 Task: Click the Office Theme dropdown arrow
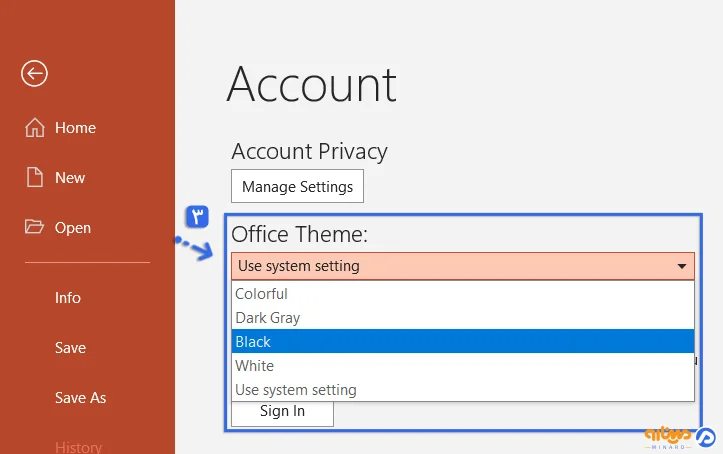coord(682,266)
